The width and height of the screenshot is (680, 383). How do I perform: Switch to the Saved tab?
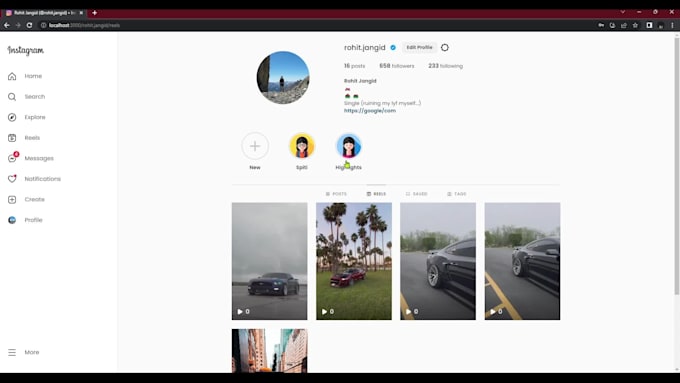(x=416, y=194)
